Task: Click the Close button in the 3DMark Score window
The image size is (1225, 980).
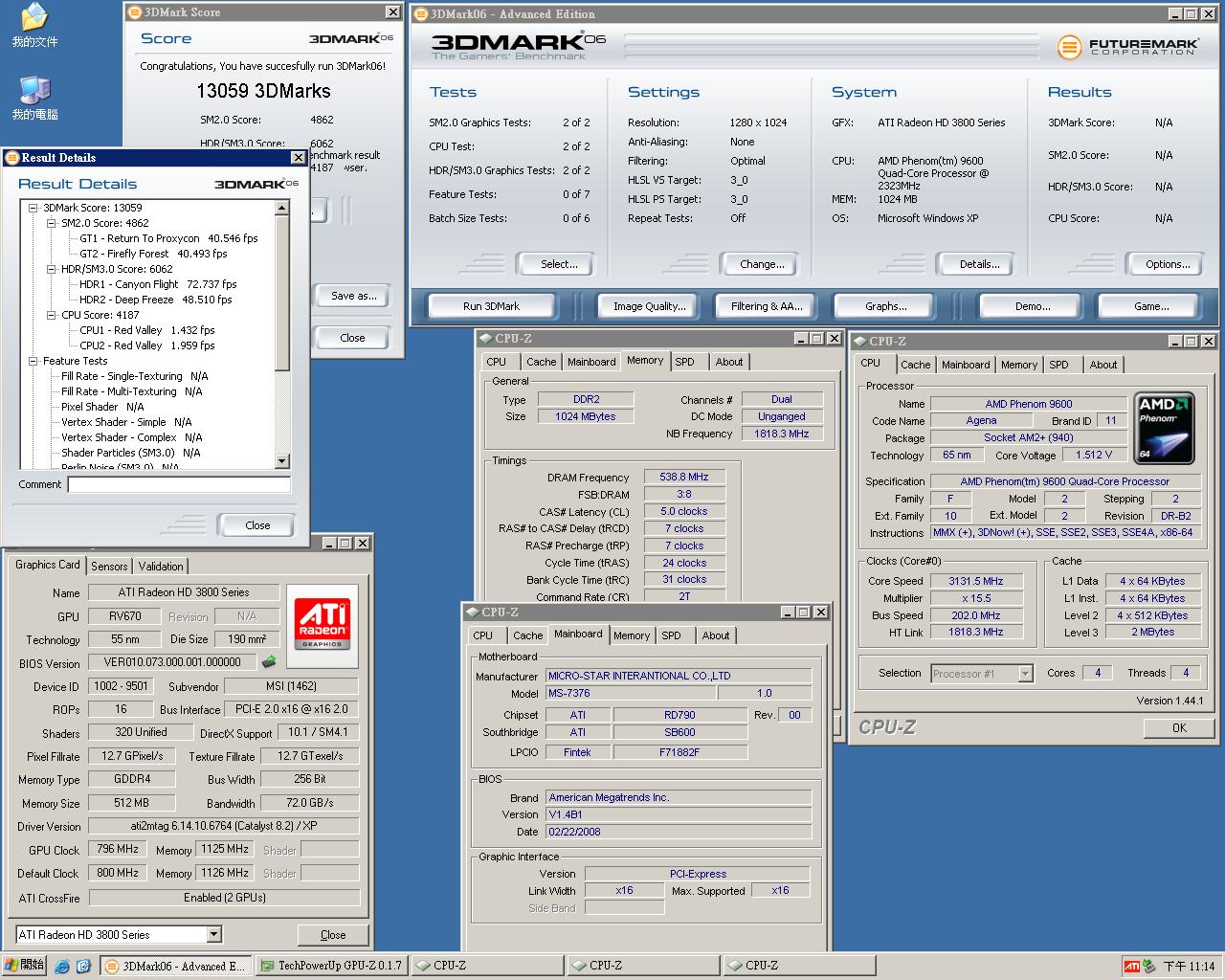Action: (x=352, y=338)
